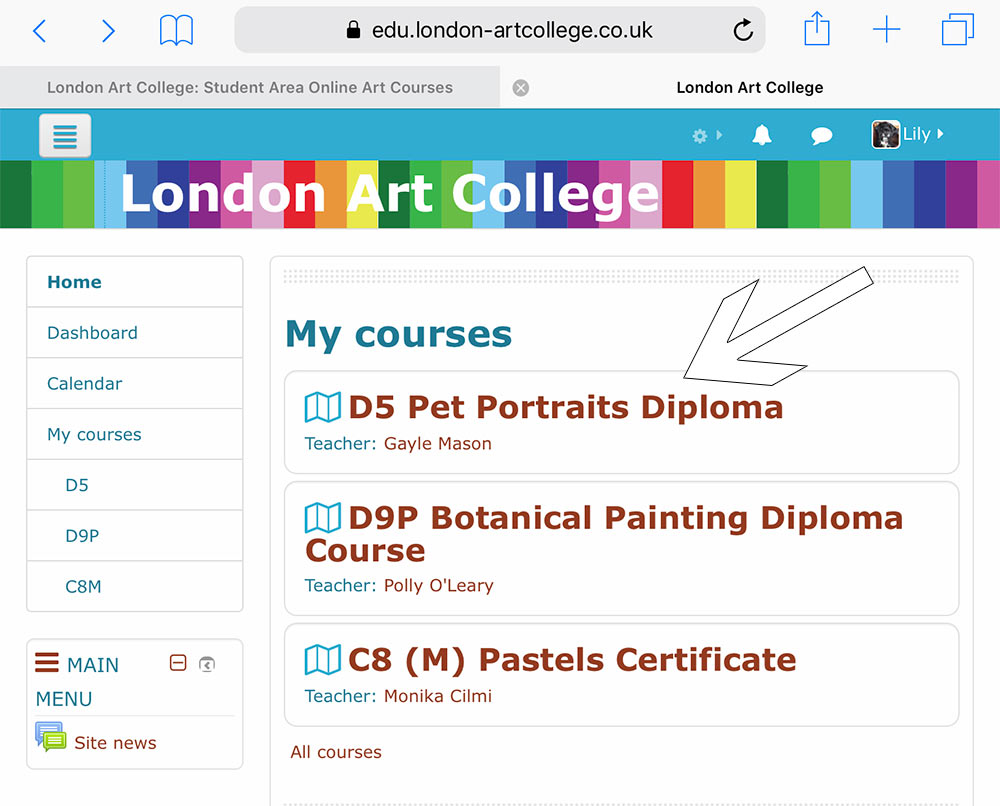Screen dimensions: 1000x806
Task: Open a new Safari tab with plus icon
Action: (886, 29)
